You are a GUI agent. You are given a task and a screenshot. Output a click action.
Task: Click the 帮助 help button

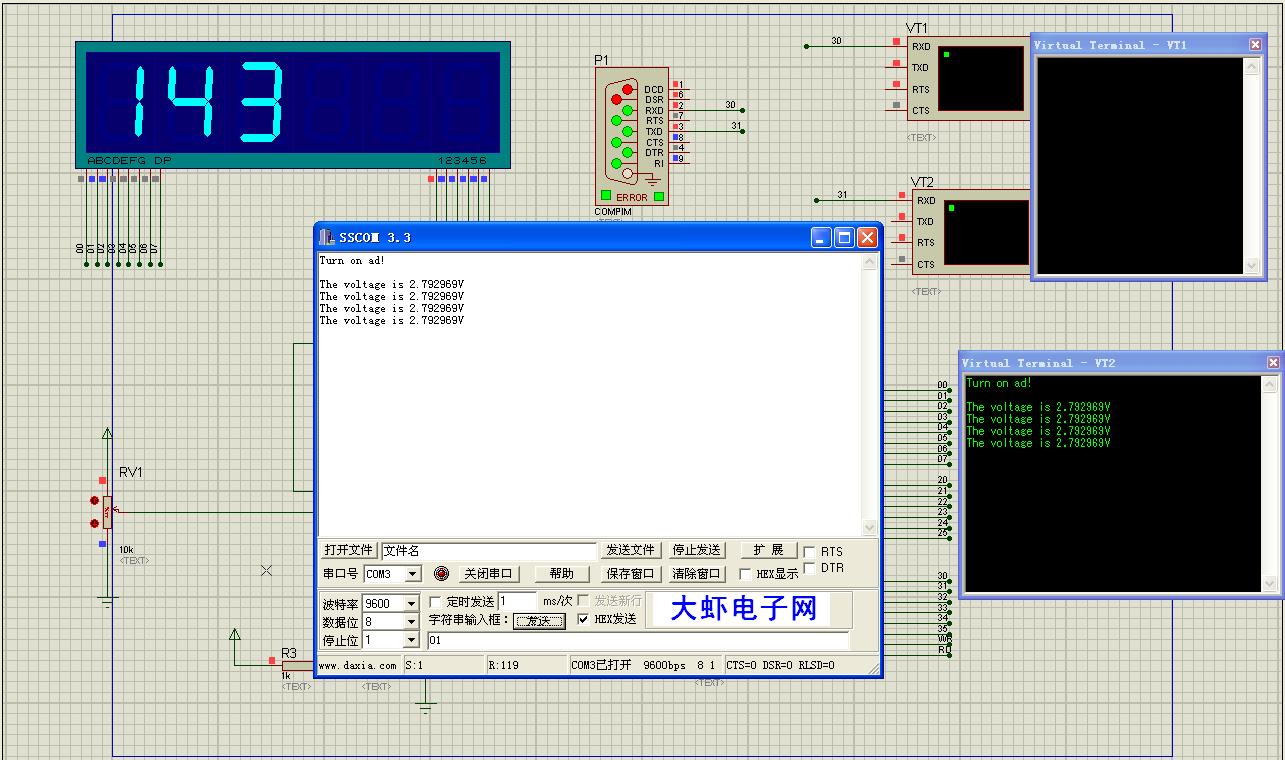coord(562,574)
